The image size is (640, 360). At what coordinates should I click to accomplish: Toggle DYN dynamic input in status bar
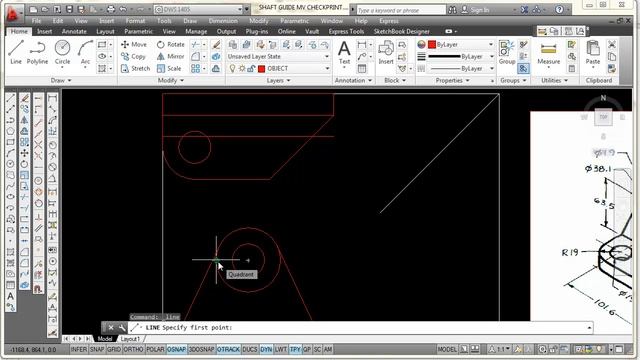[x=266, y=349]
